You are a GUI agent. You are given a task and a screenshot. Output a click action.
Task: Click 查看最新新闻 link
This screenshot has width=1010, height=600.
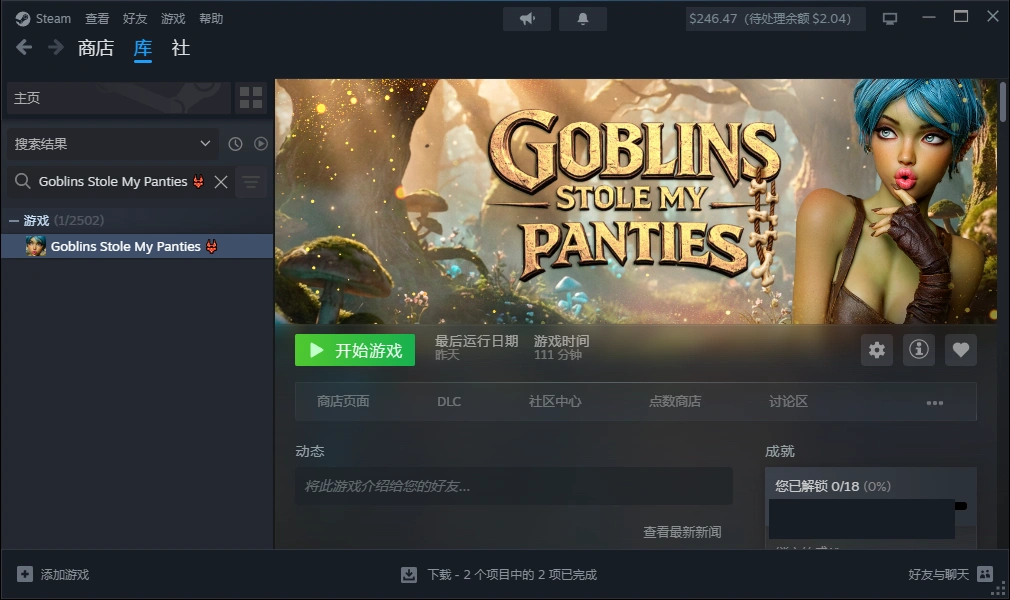click(682, 532)
